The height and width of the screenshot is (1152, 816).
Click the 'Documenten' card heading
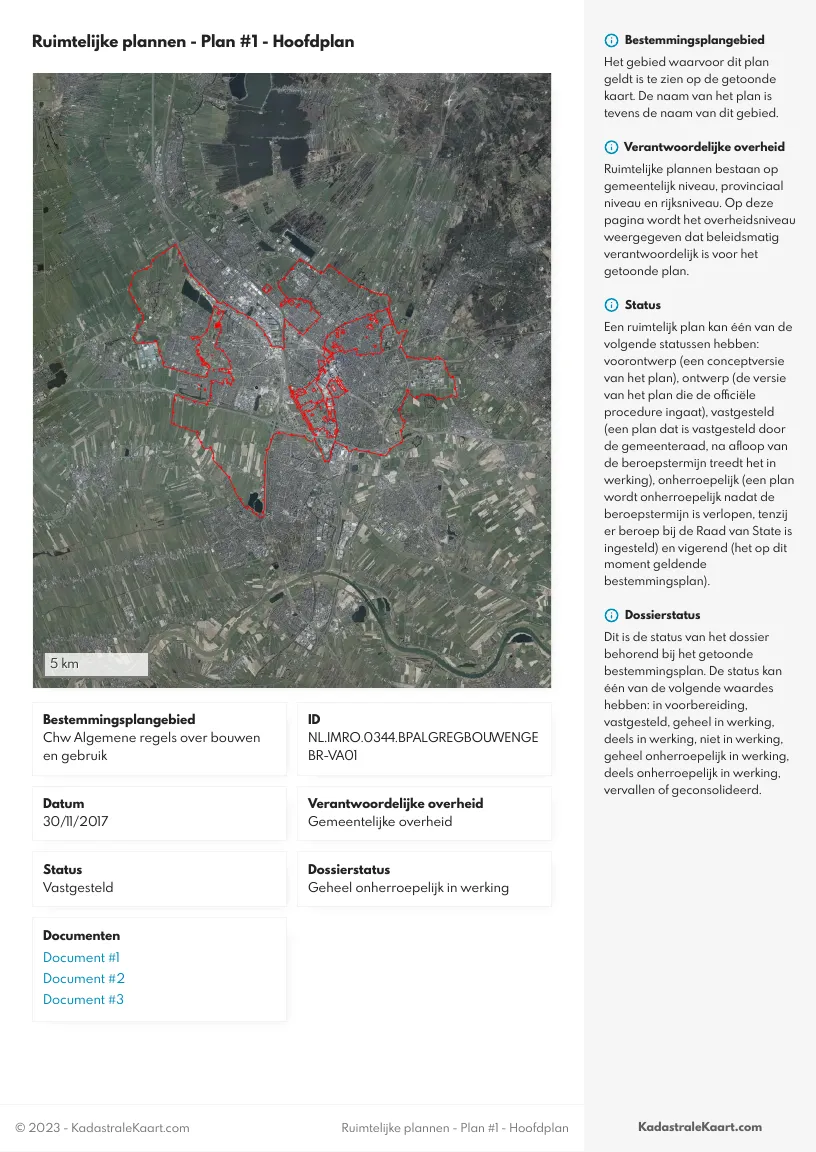coord(82,935)
